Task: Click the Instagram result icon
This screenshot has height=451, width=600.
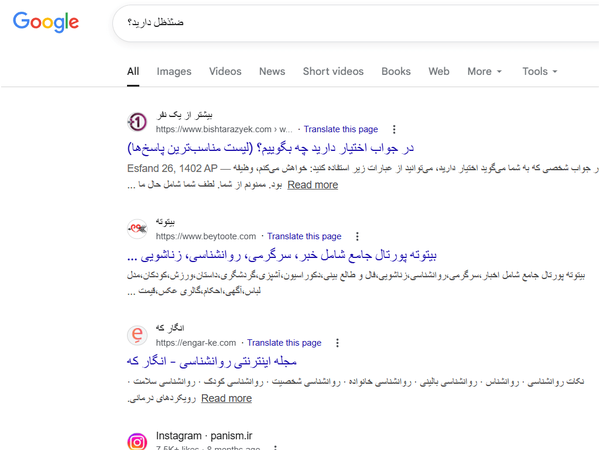Action: [137, 442]
